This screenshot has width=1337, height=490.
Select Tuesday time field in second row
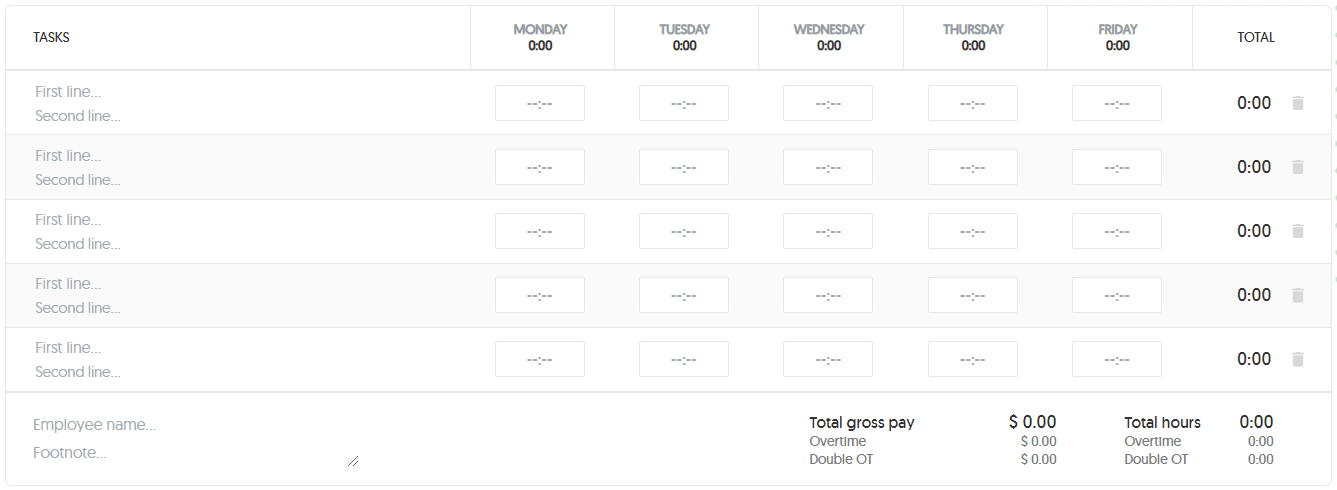(684, 167)
